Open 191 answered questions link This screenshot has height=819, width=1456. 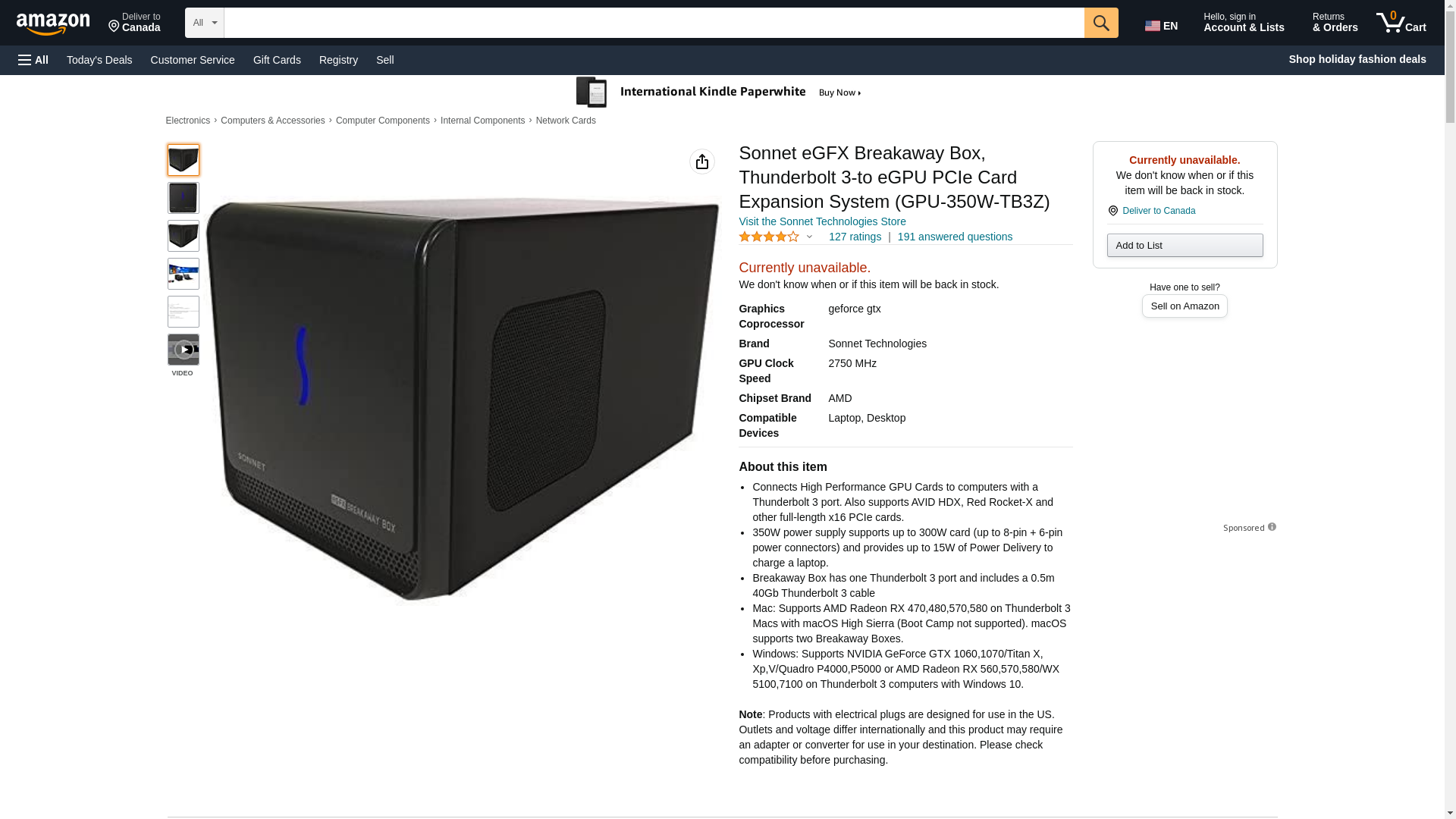click(955, 237)
